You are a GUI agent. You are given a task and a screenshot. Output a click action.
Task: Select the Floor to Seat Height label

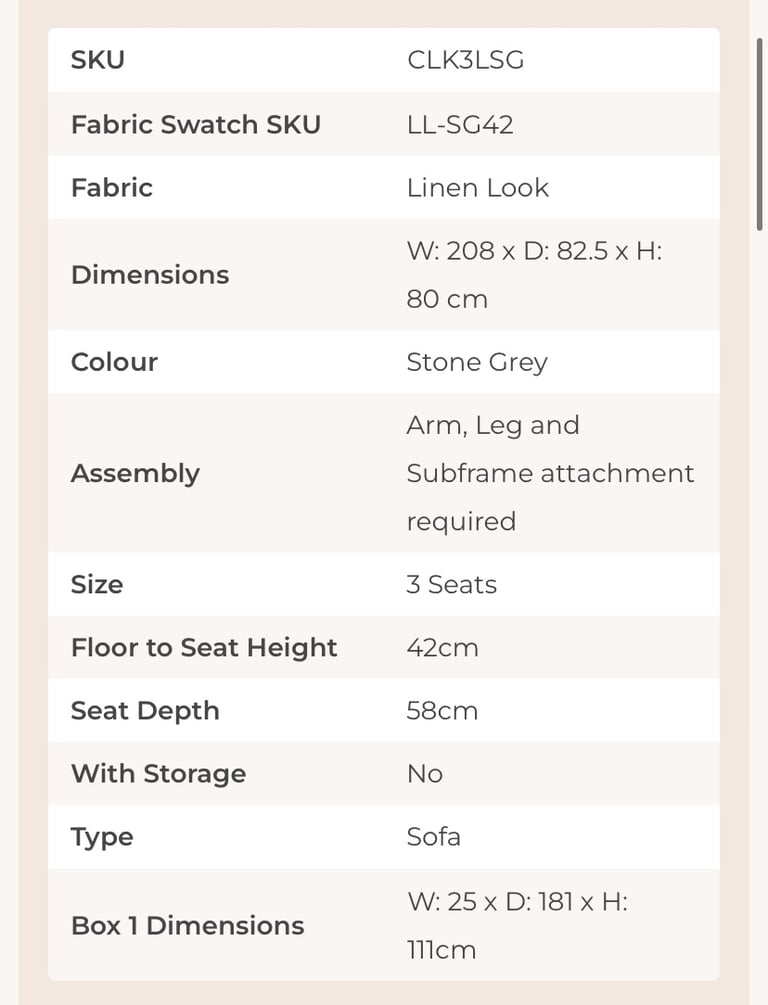click(x=204, y=648)
